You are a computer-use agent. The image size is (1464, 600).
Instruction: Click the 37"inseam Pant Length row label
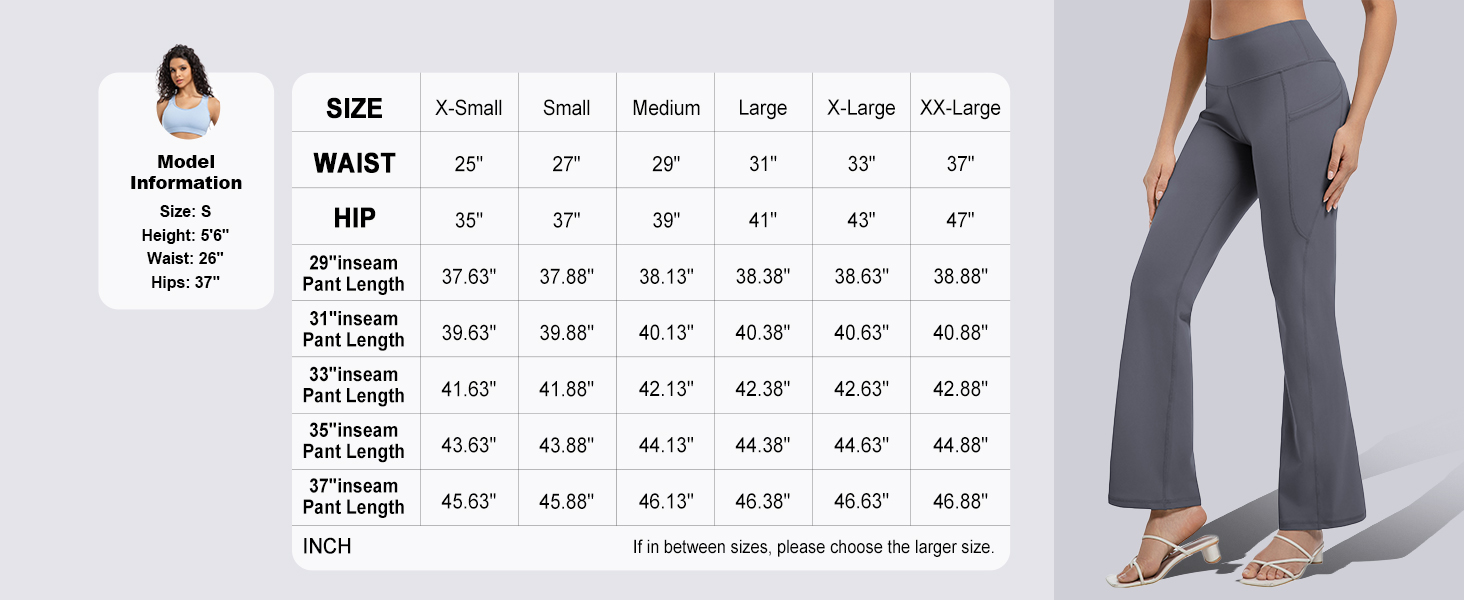click(x=354, y=497)
